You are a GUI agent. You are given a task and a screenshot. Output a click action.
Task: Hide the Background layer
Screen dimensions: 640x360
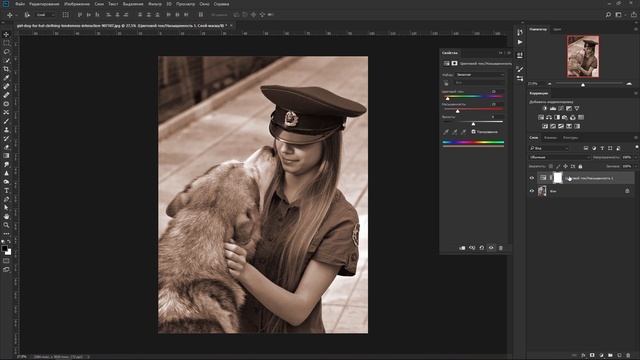point(532,191)
